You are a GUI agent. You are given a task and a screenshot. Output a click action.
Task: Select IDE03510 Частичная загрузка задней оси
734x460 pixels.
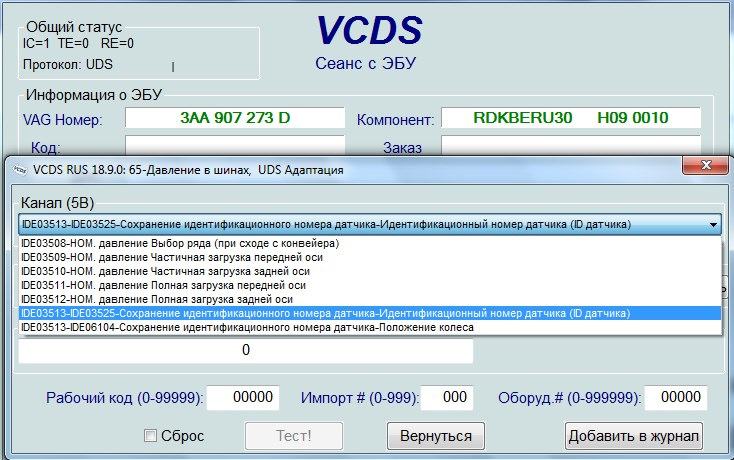[x=370, y=271]
